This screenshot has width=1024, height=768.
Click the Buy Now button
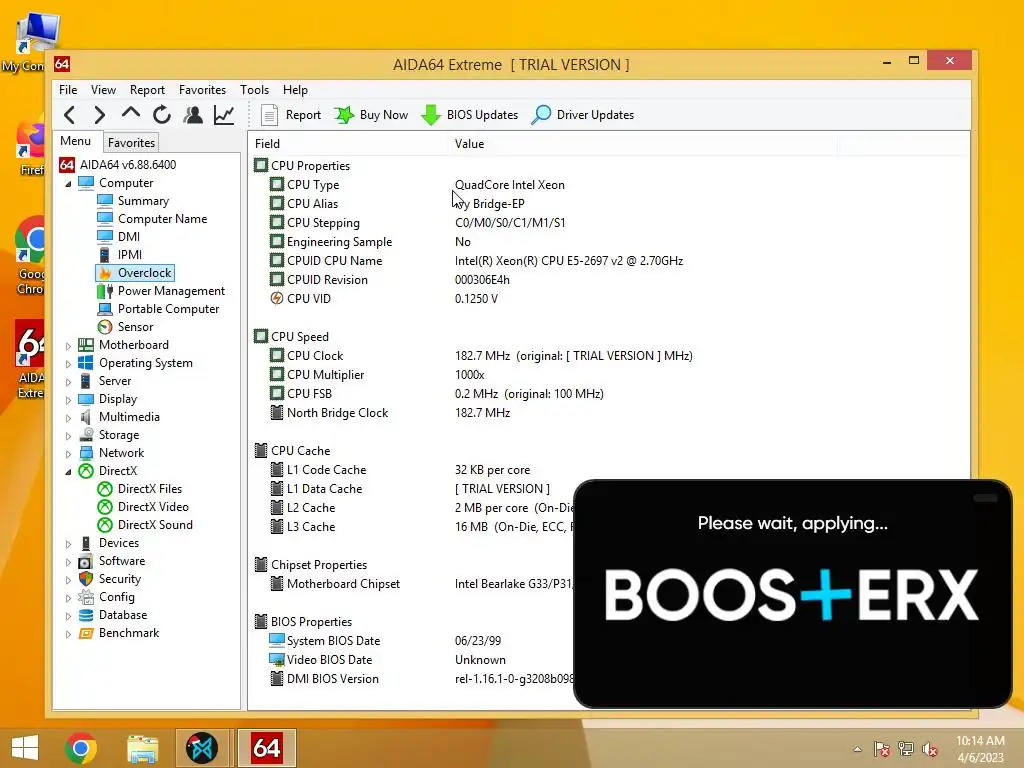tap(371, 115)
